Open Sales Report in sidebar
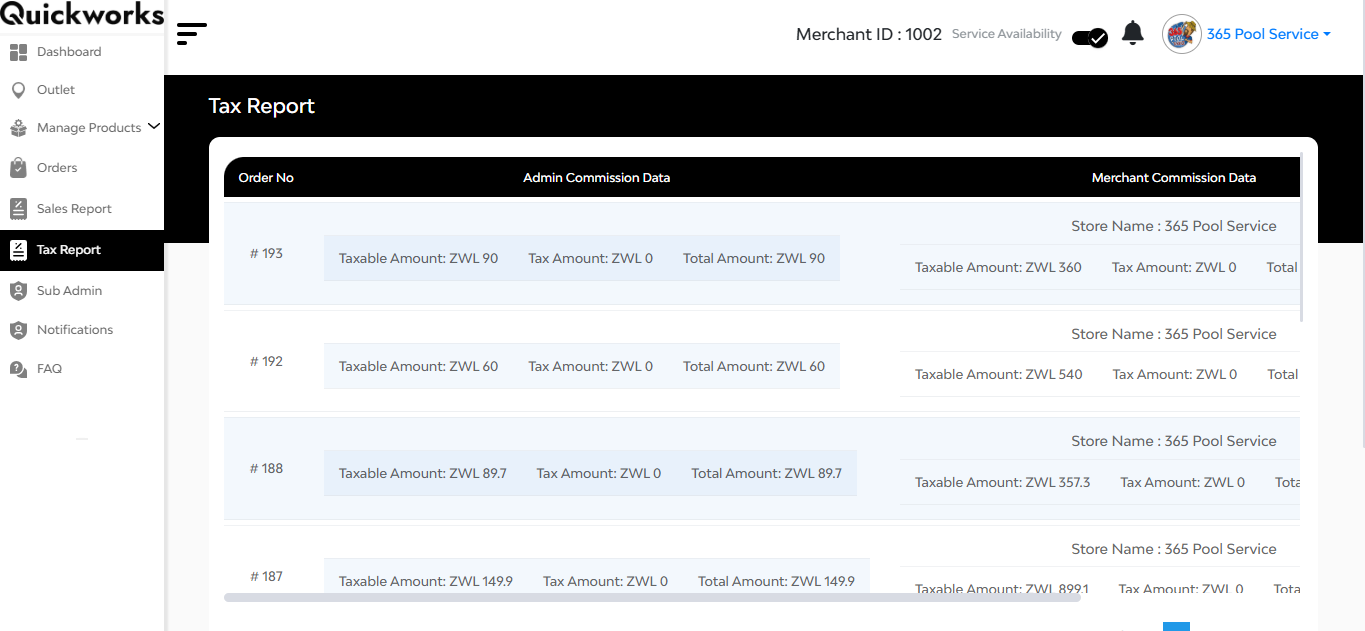 click(x=74, y=209)
